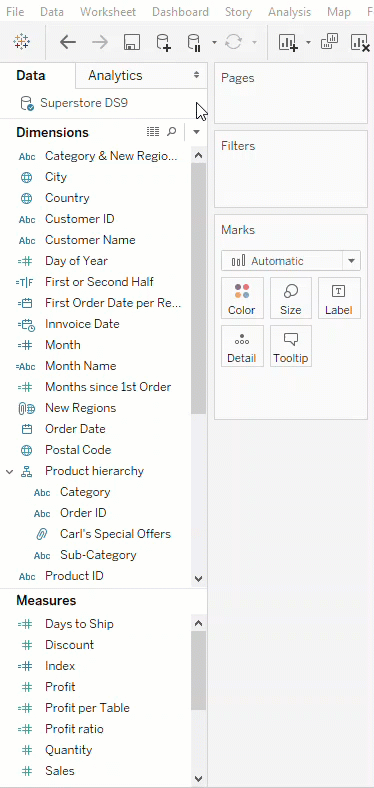Image resolution: width=374 pixels, height=788 pixels.
Task: Click the Color marks card button
Action: pos(242,298)
